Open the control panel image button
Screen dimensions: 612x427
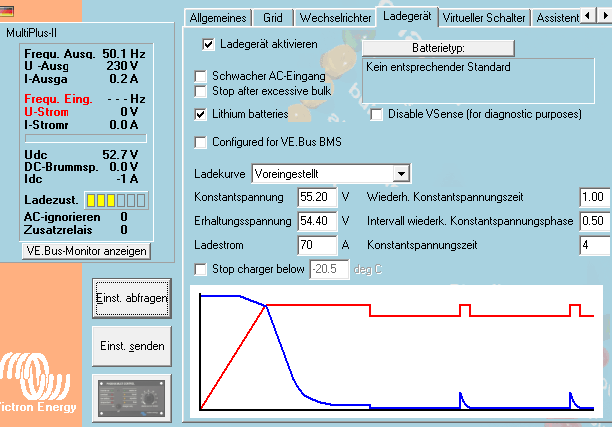click(132, 398)
